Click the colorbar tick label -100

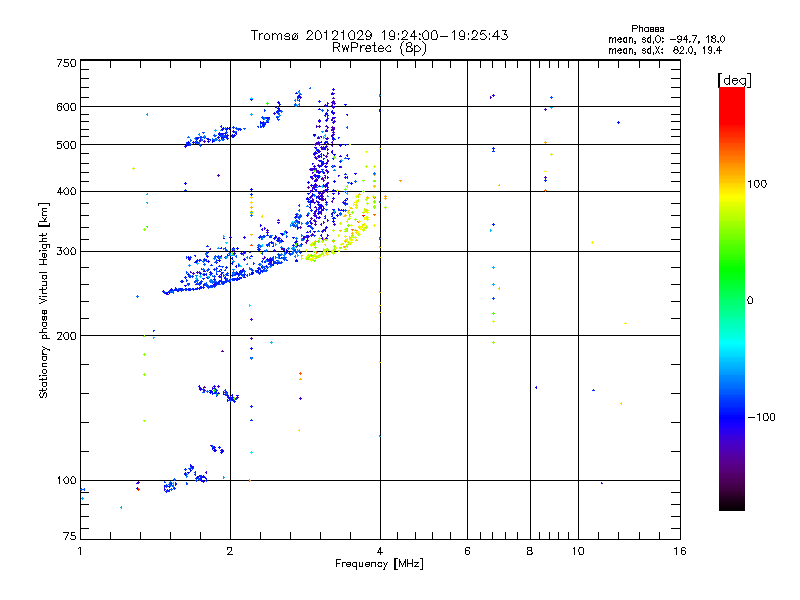[762, 417]
